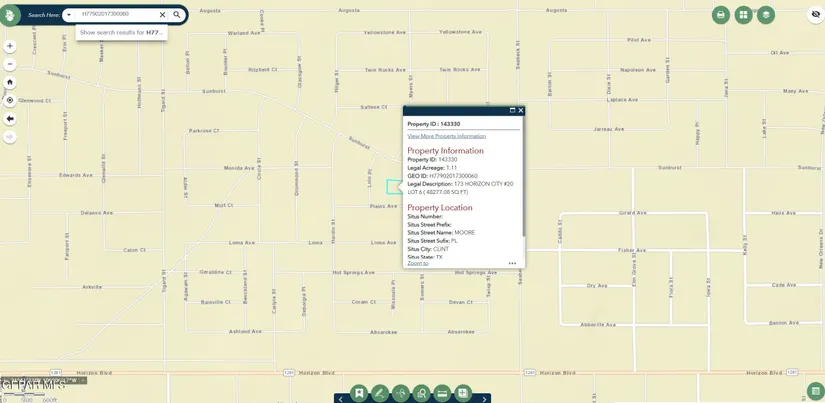Image resolution: width=825 pixels, height=403 pixels.
Task: Zoom out of the map
Action: coord(10,64)
